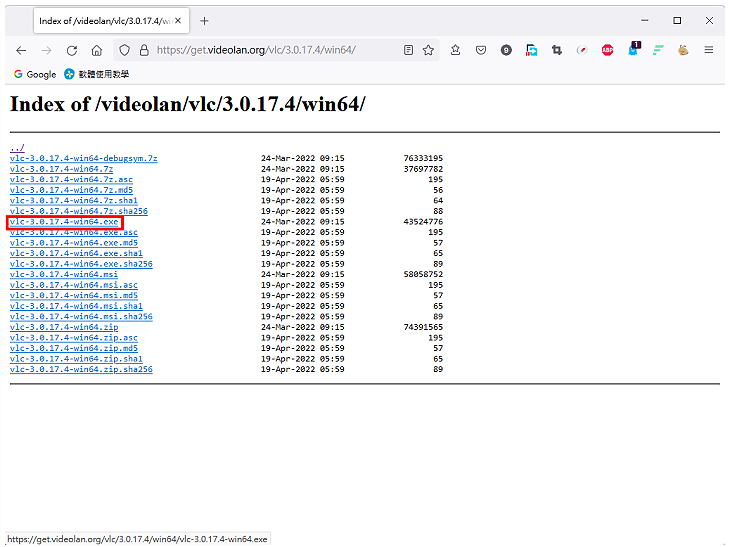This screenshot has height=547, width=731.
Task: Open extension with badge number 1
Action: pos(634,49)
